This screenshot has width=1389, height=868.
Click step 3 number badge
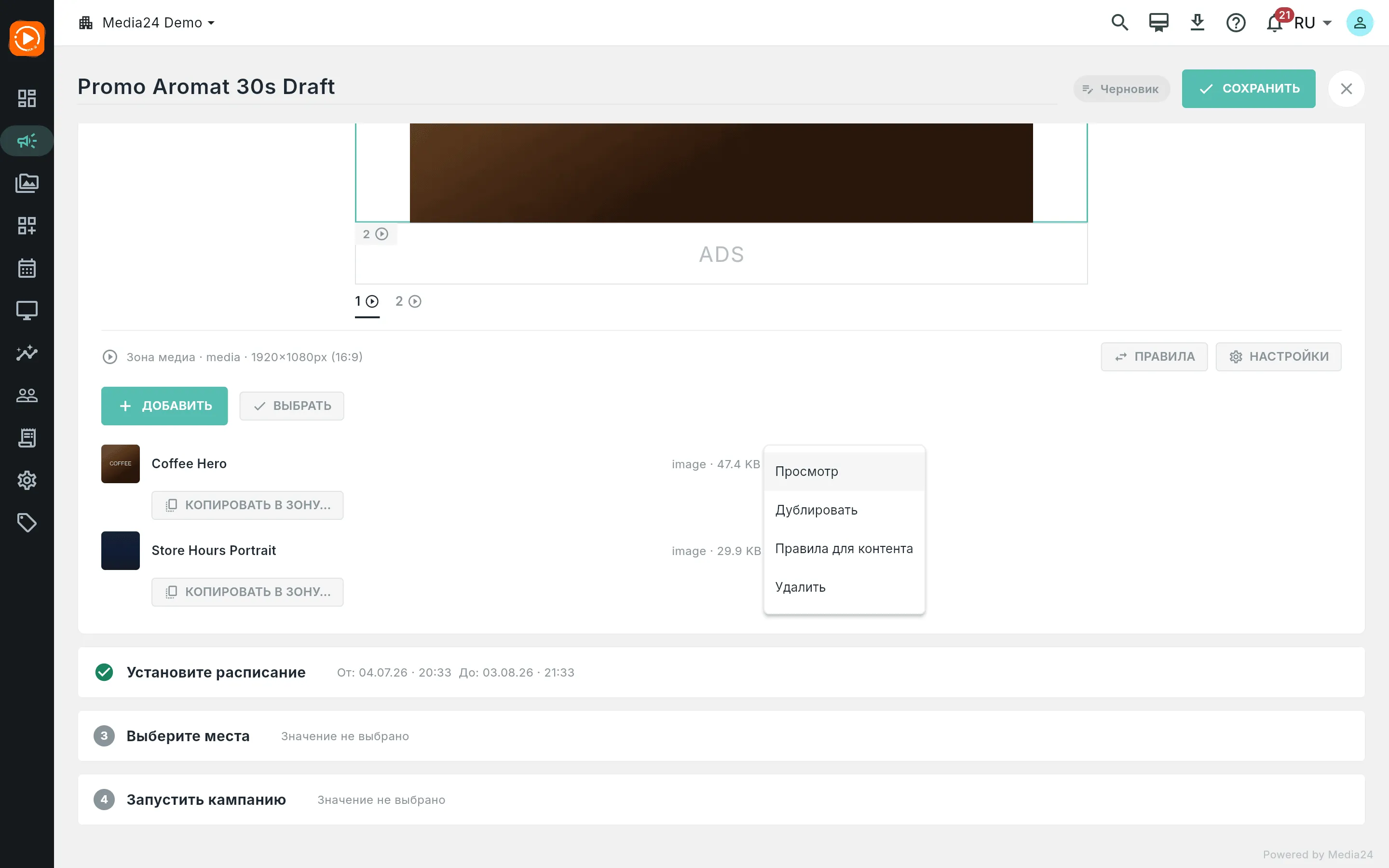pyautogui.click(x=104, y=736)
